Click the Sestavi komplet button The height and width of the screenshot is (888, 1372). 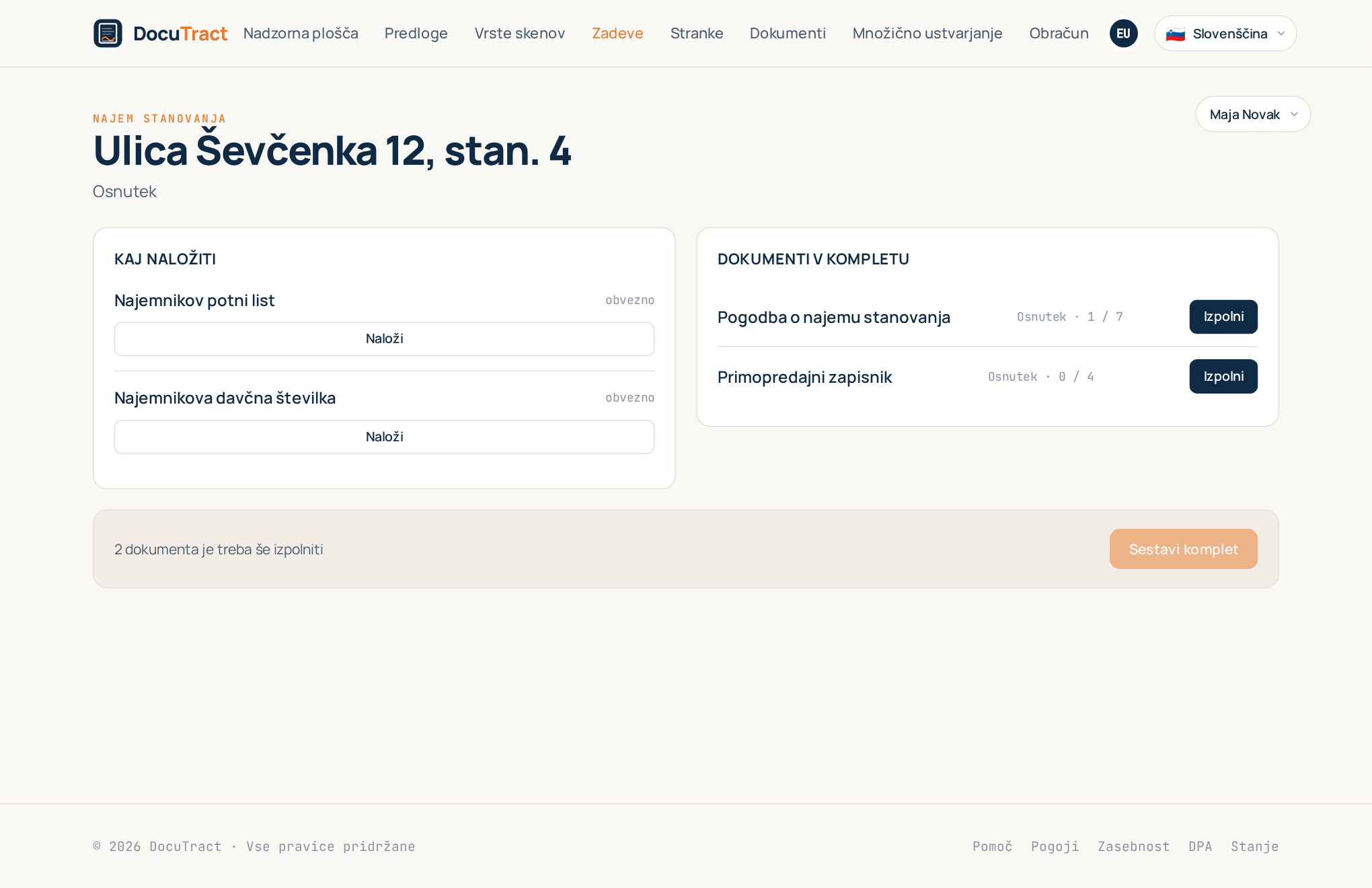1183,549
